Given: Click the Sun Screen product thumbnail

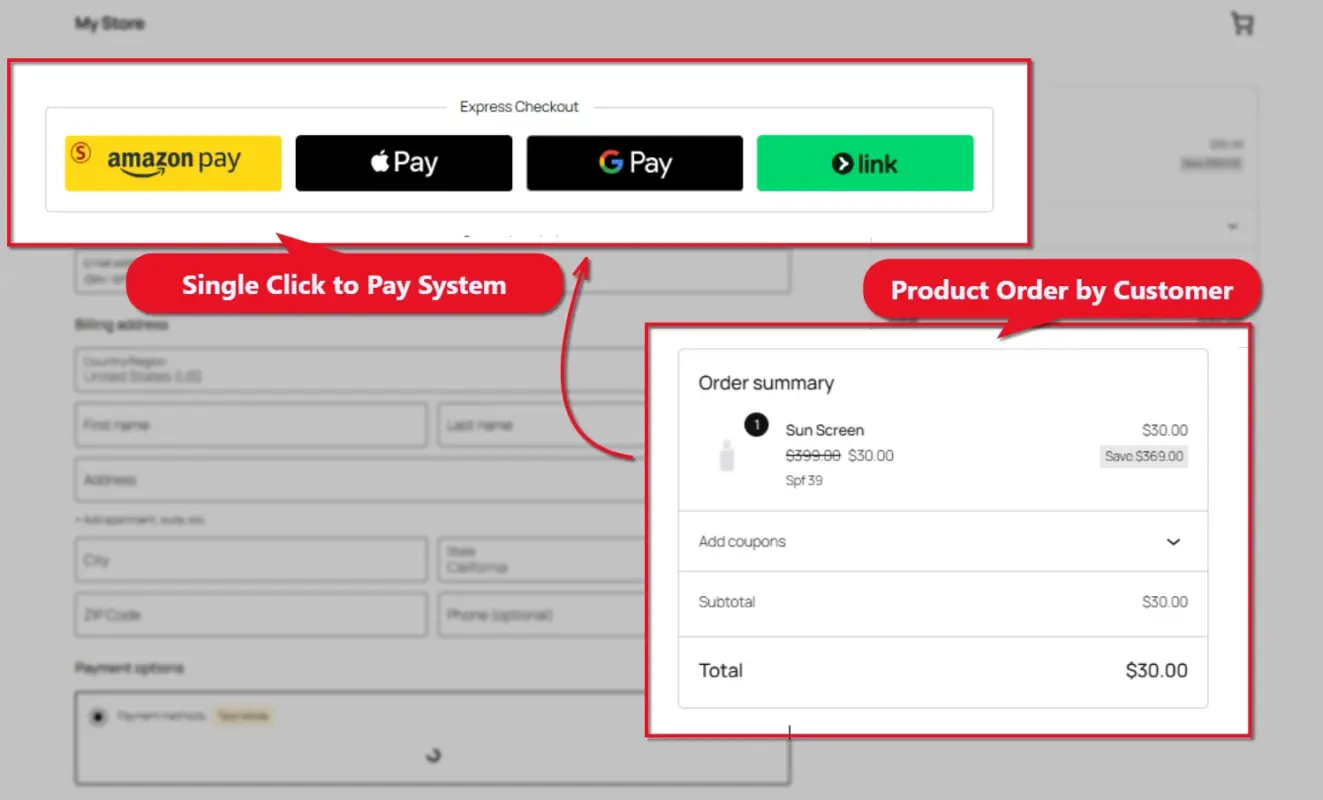Looking at the screenshot, I should pos(727,455).
